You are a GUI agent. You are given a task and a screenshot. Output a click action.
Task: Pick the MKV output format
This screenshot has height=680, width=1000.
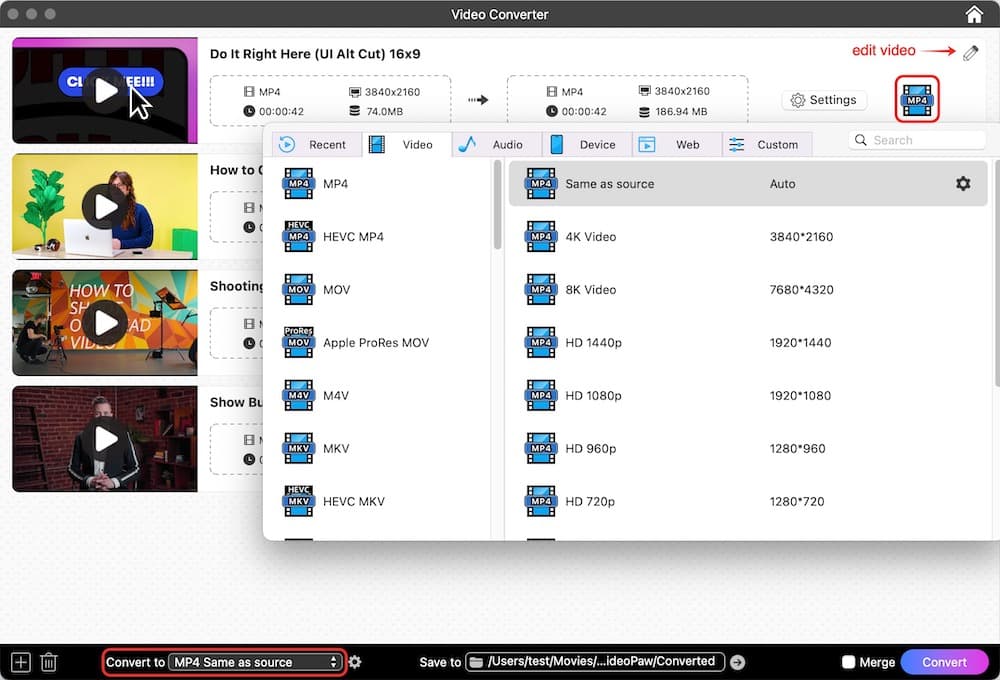tap(337, 448)
